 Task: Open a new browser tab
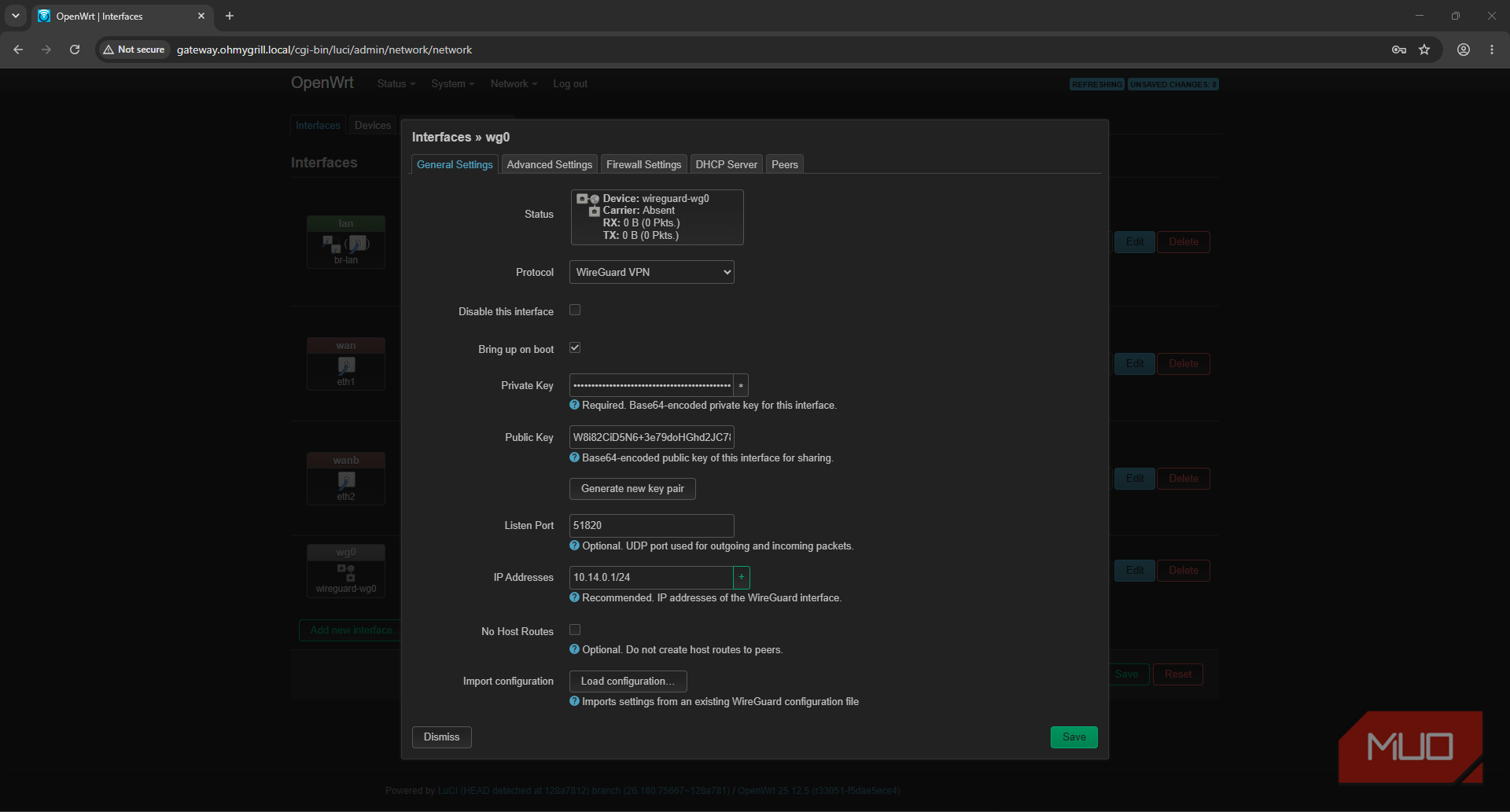(x=230, y=16)
